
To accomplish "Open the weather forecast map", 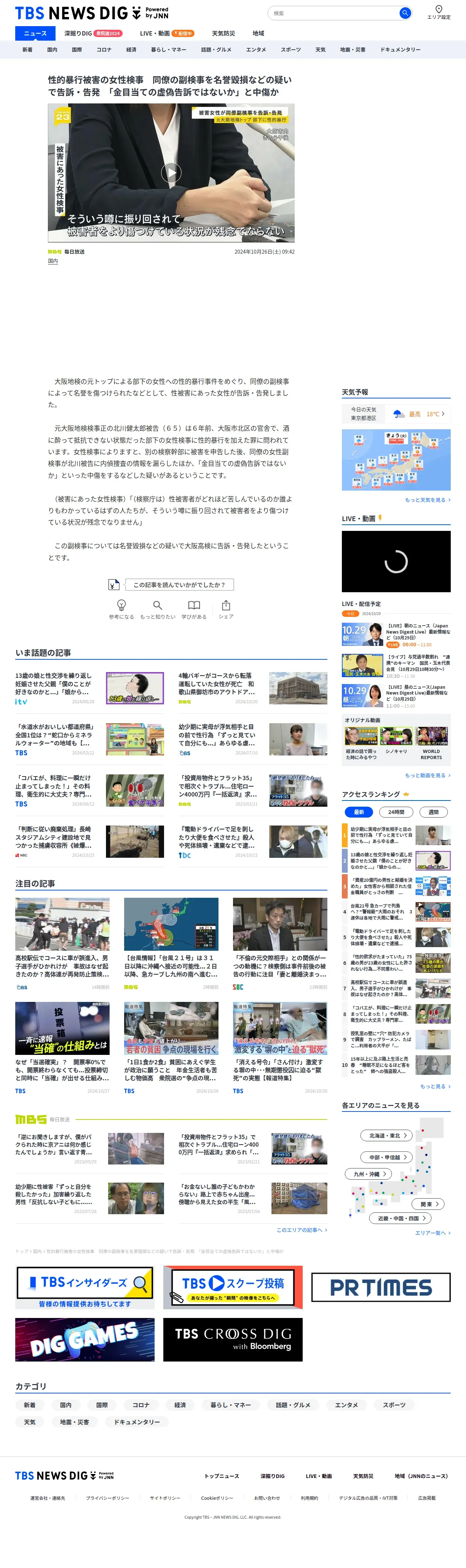I will click(x=396, y=459).
